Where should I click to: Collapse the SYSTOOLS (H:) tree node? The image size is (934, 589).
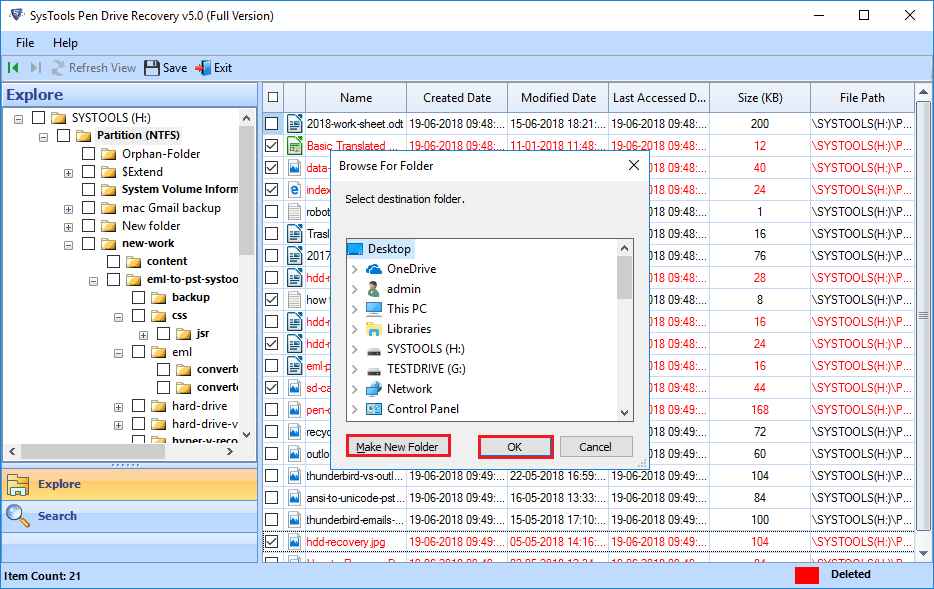pyautogui.click(x=18, y=119)
